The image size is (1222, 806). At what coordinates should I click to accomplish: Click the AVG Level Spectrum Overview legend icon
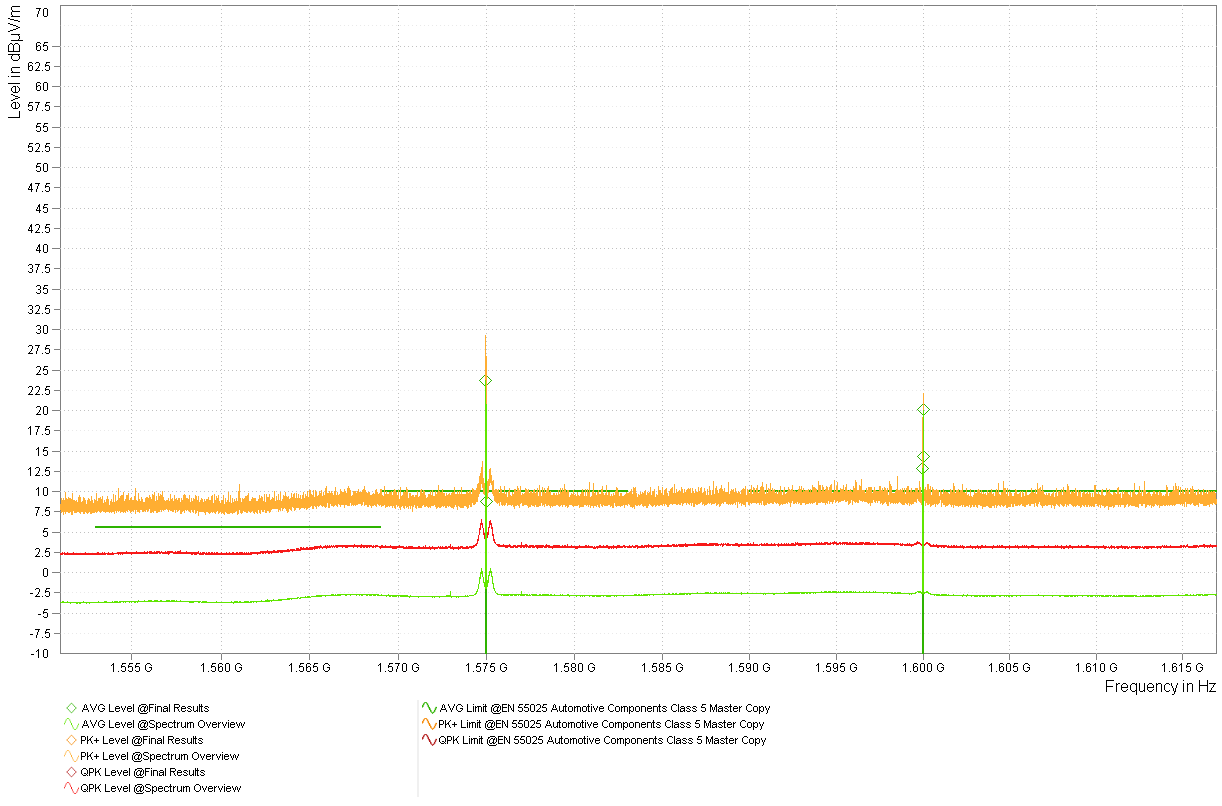pos(71,724)
